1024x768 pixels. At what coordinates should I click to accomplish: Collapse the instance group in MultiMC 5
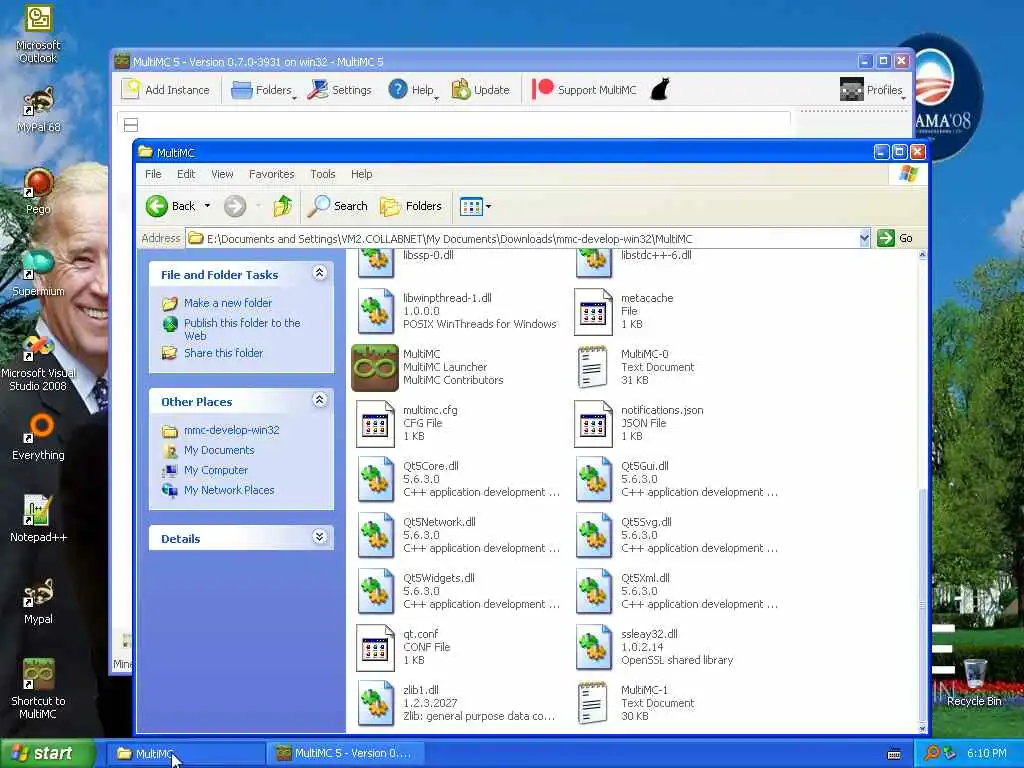point(131,124)
